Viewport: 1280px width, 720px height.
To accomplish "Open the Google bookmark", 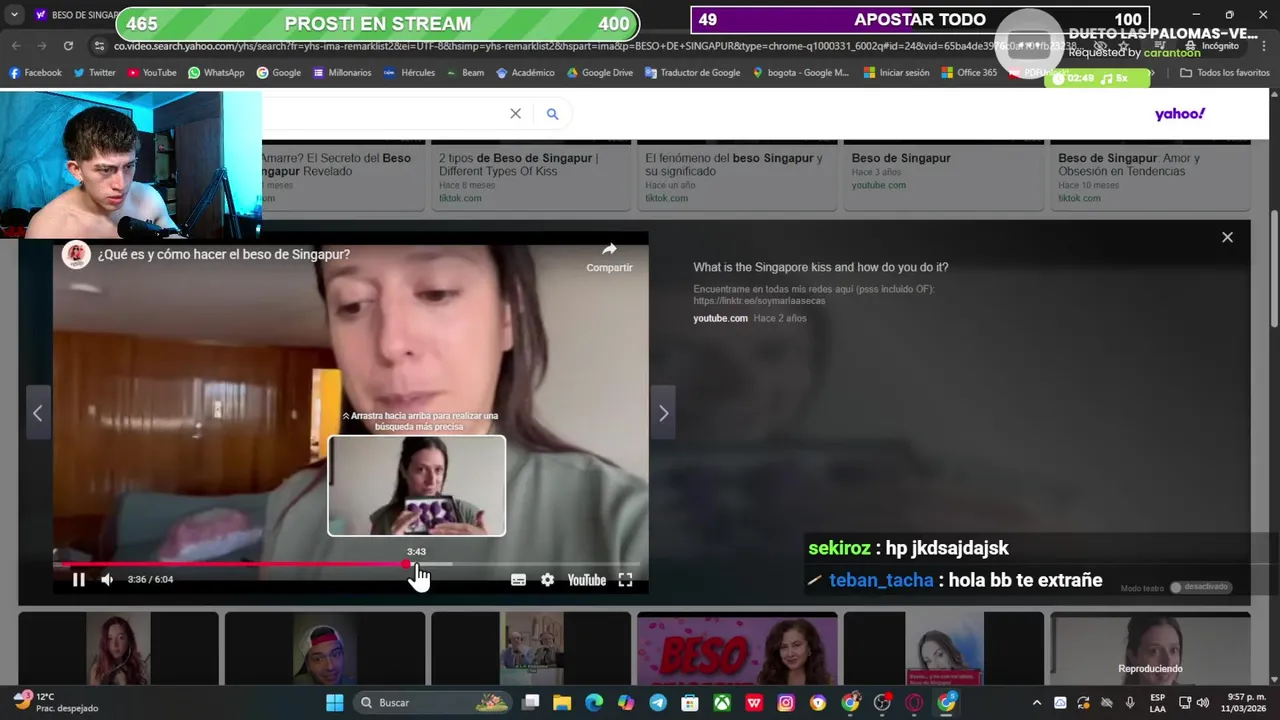I will pos(278,73).
